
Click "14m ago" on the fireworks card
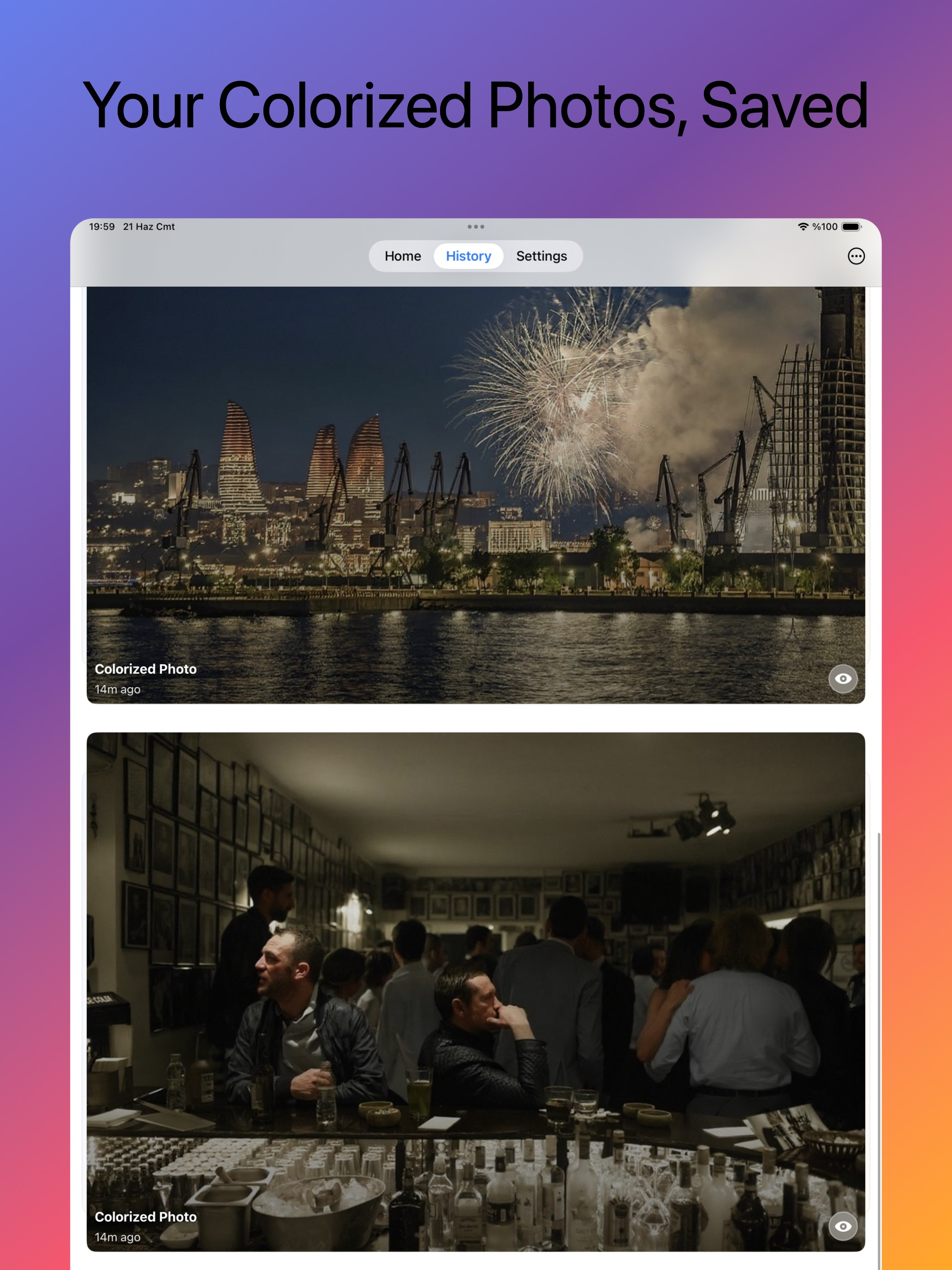coord(118,689)
